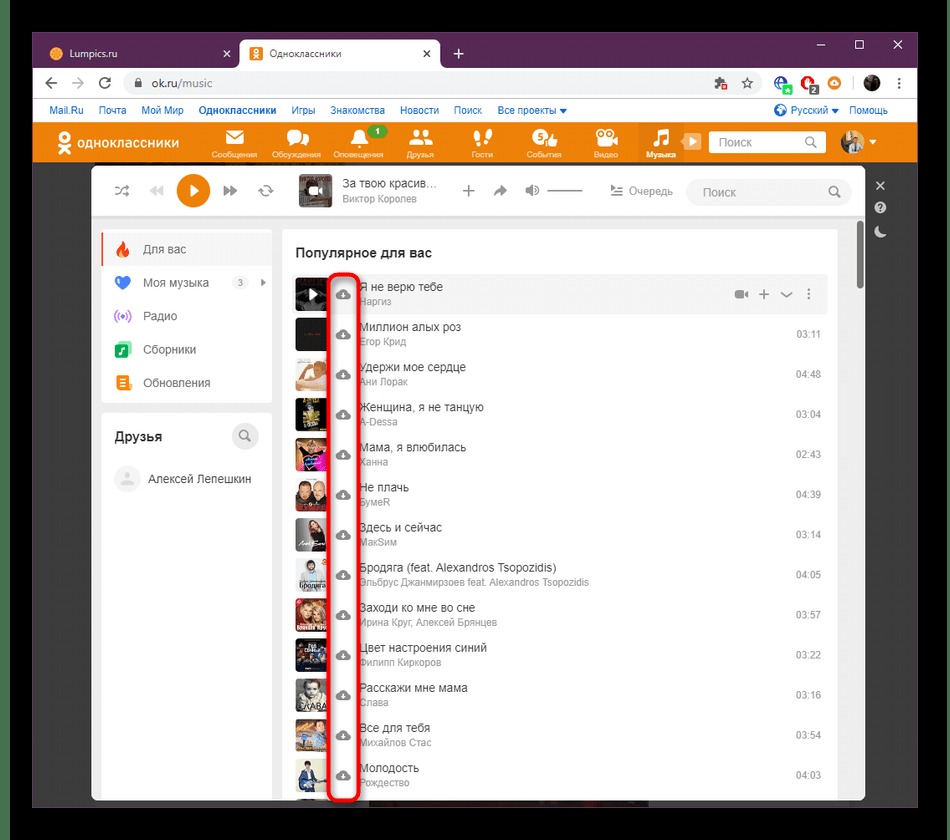The image size is (950, 840).
Task: Click the Одноклассники logo
Action: click(118, 143)
